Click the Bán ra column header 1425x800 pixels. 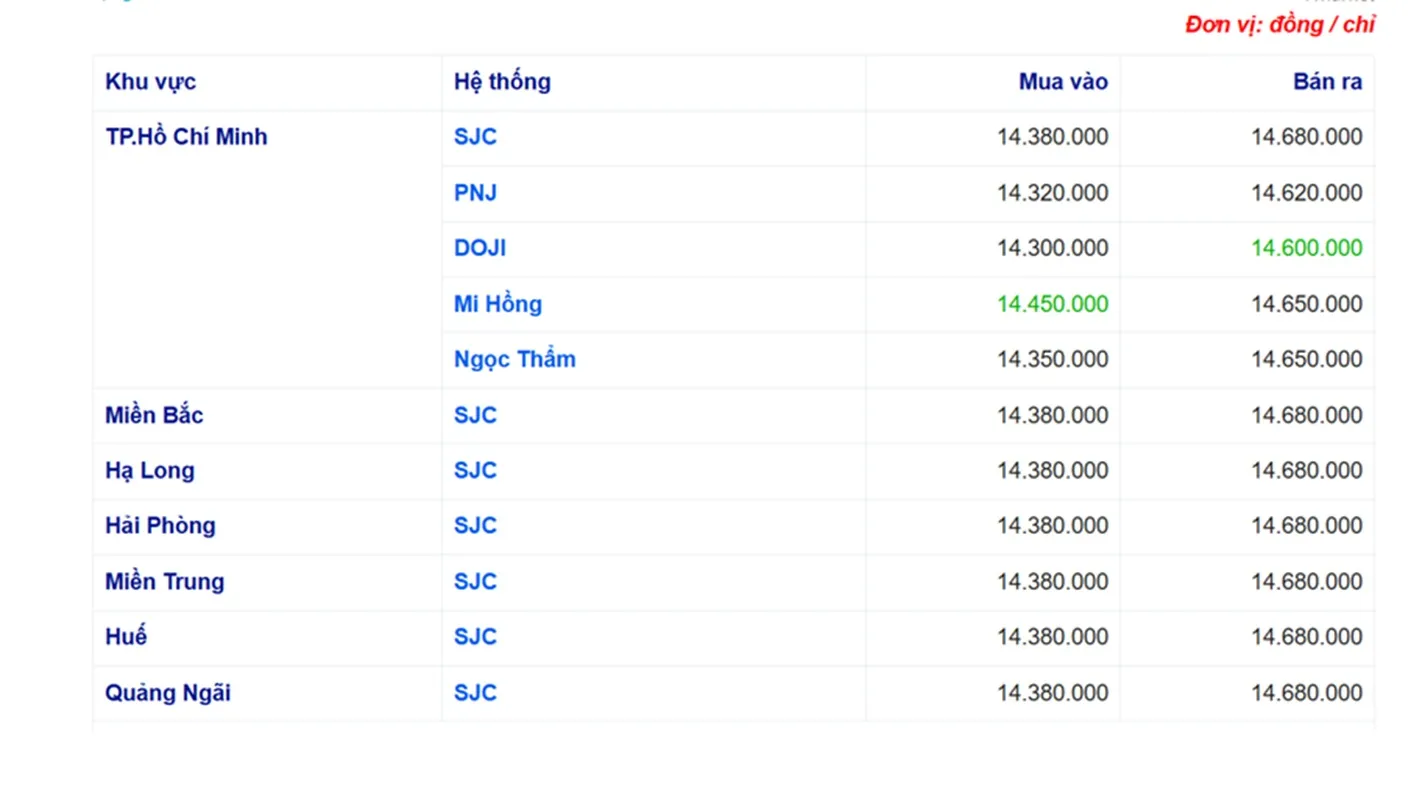pos(1327,82)
